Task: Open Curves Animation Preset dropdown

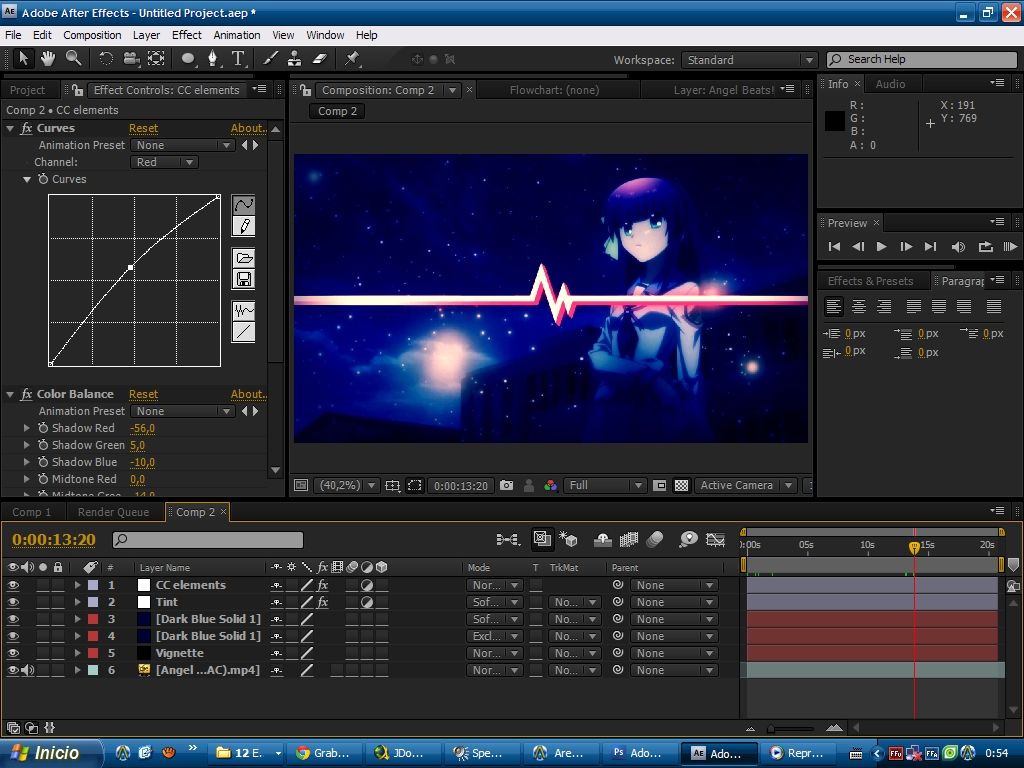Action: pos(182,145)
